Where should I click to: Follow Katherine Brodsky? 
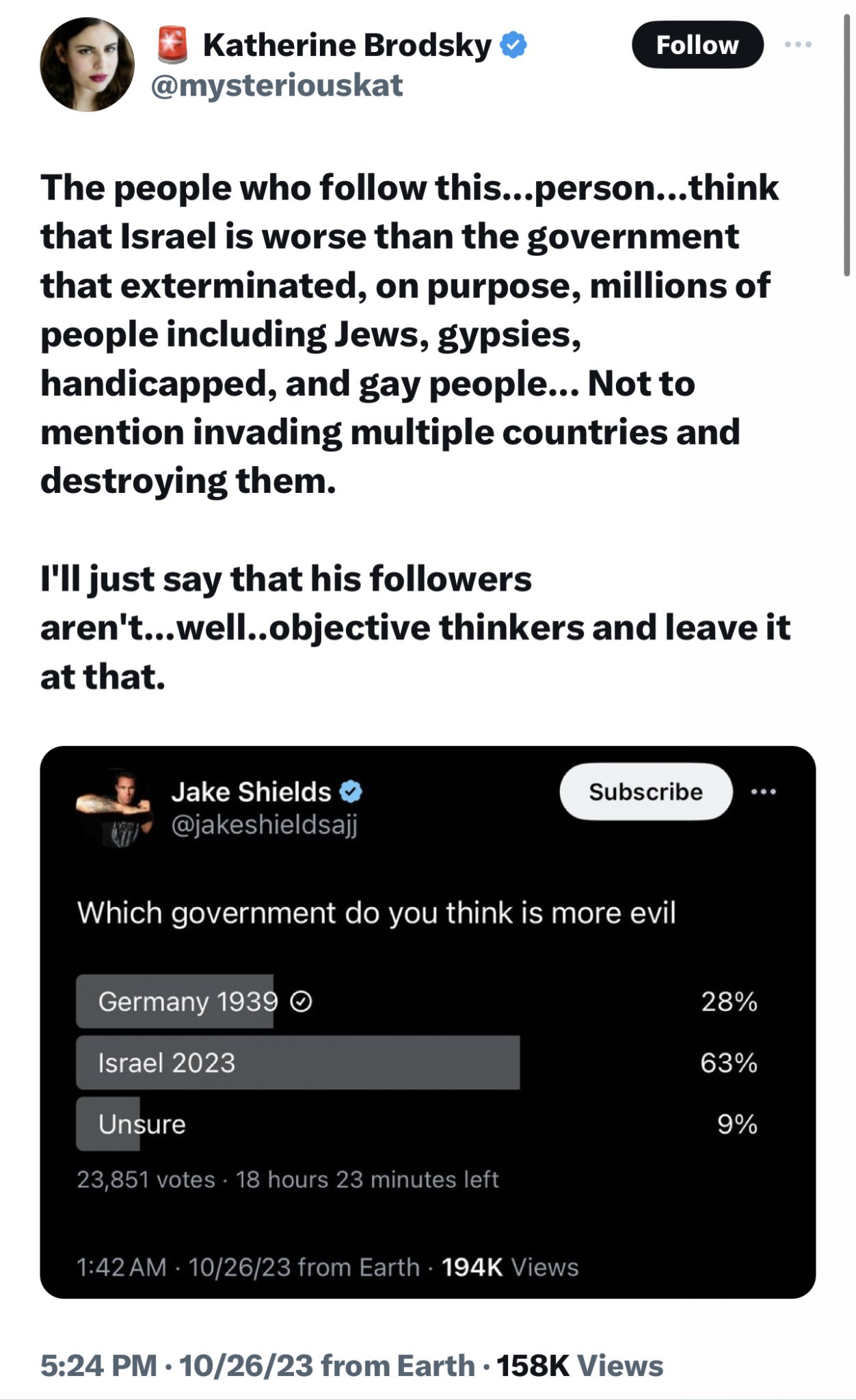697,45
